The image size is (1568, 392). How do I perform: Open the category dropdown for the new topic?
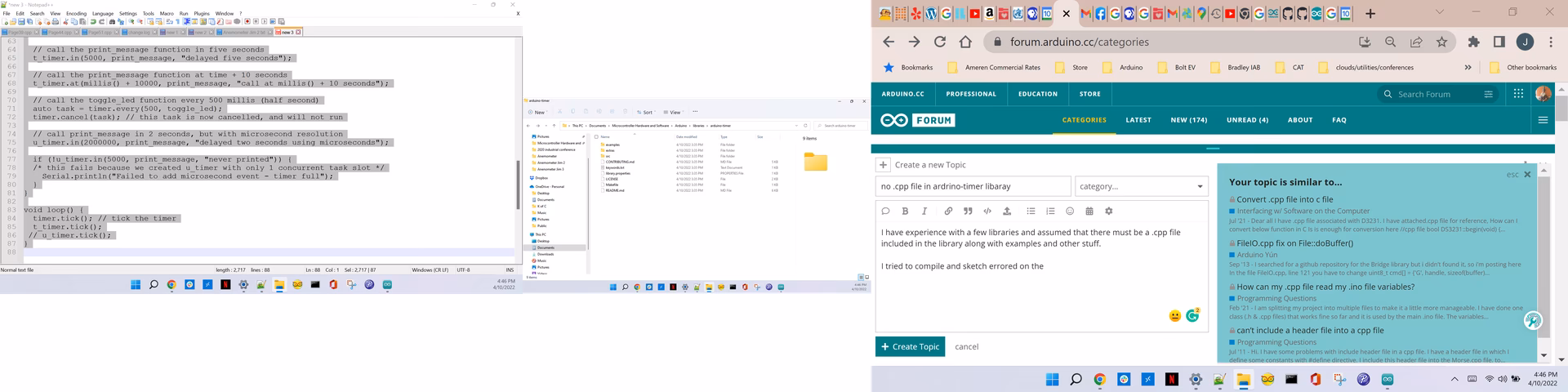click(1141, 186)
